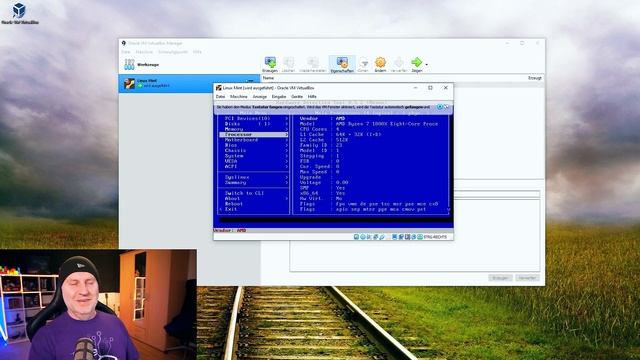Click the audio status icon

[369, 237]
